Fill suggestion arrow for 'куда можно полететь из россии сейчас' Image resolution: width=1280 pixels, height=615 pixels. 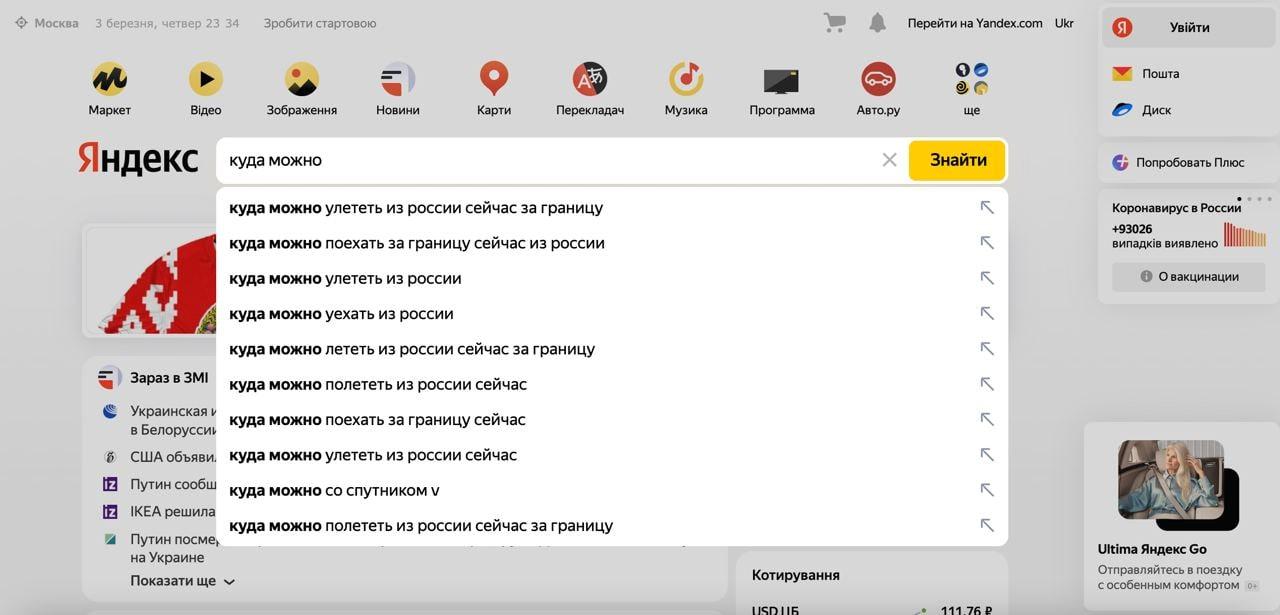[x=987, y=384]
